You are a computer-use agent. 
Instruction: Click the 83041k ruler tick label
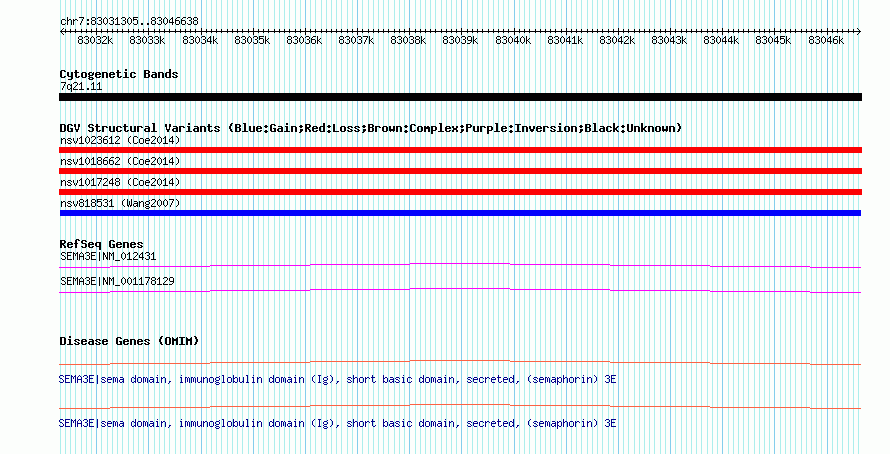click(x=565, y=41)
